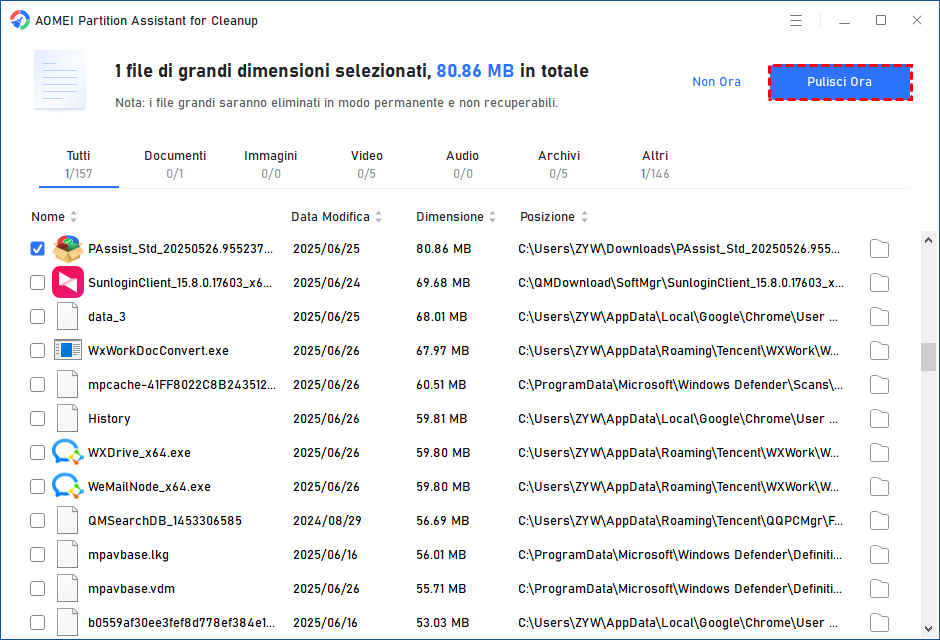This screenshot has height=640, width=940.
Task: Select the History file checkbox
Action: click(37, 419)
